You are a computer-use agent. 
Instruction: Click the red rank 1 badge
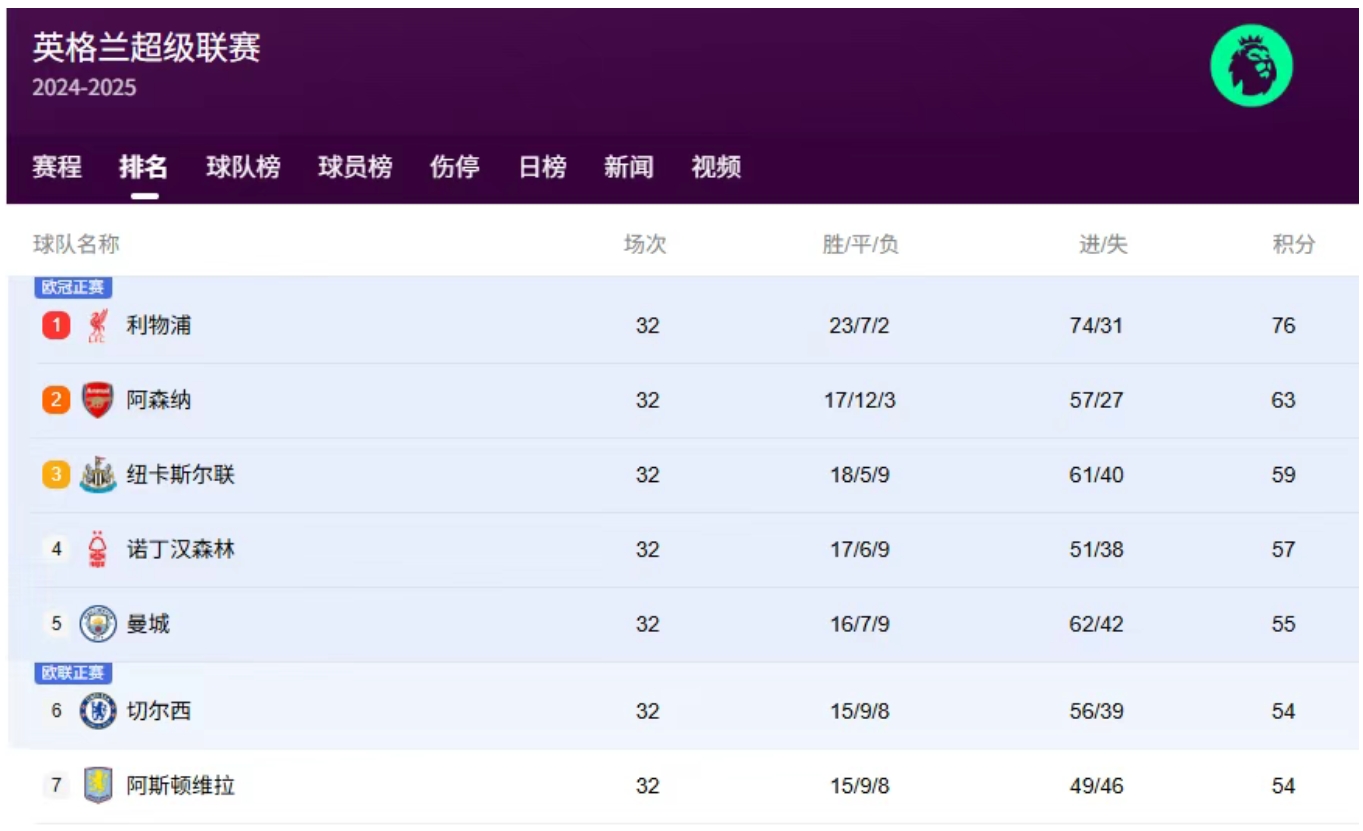click(56, 325)
